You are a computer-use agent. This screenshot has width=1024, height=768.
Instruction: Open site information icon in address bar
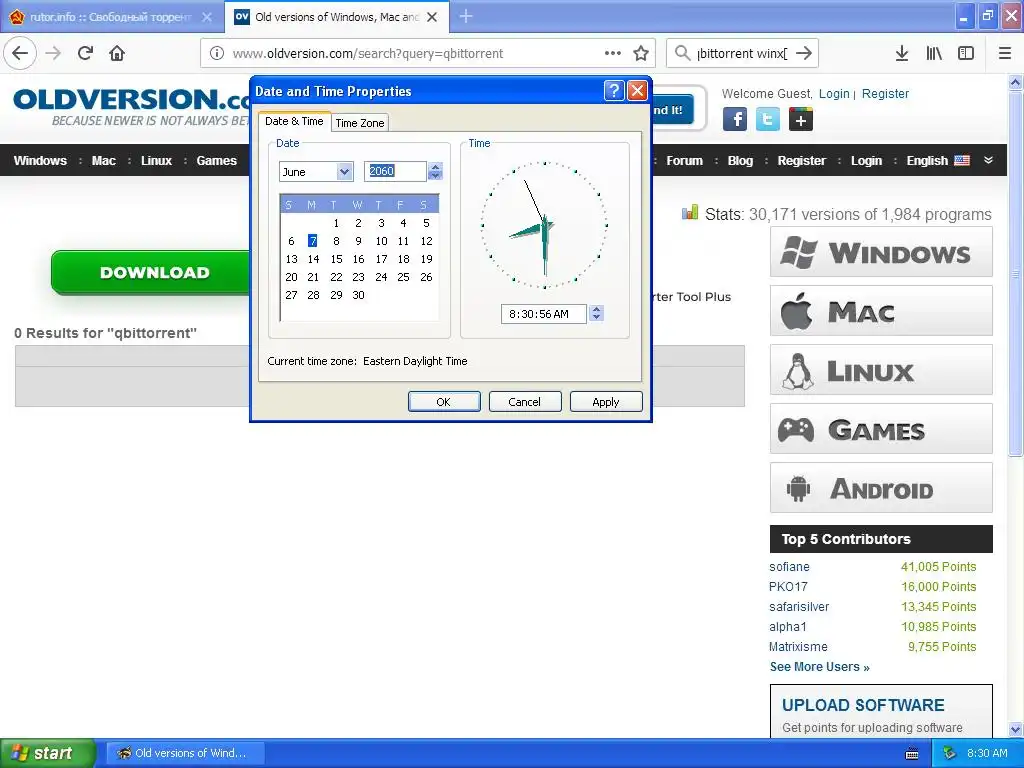coord(216,53)
